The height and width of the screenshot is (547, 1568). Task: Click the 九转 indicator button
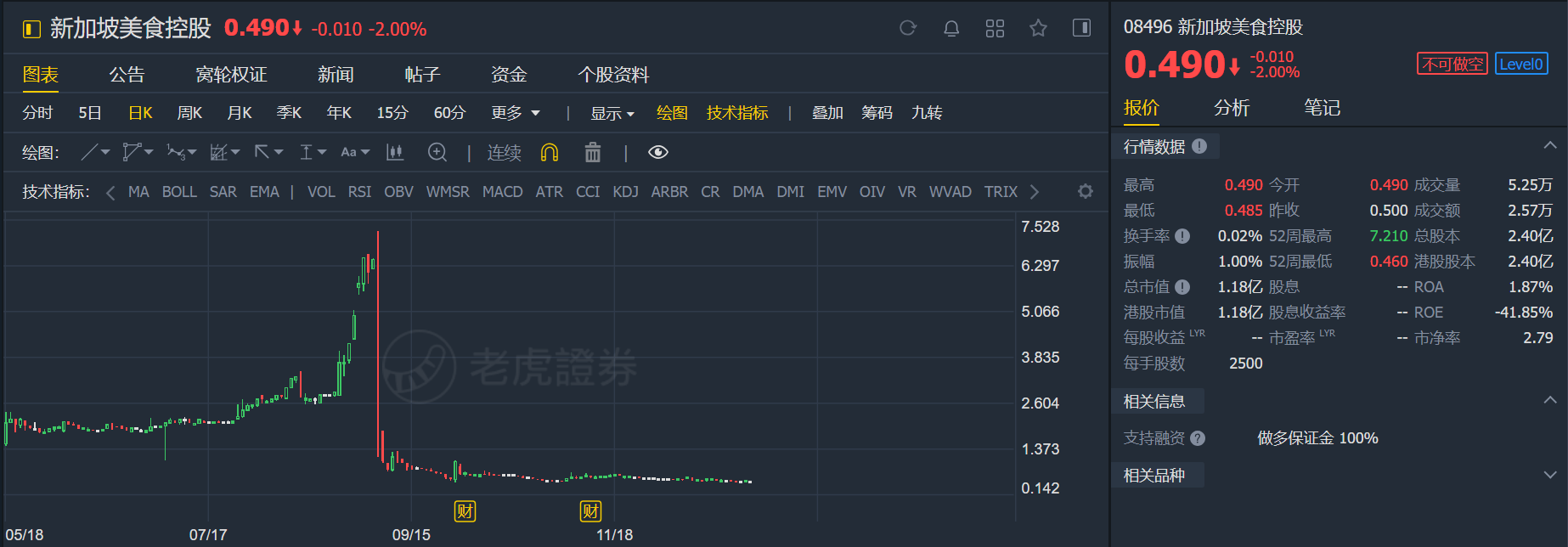tap(927, 113)
